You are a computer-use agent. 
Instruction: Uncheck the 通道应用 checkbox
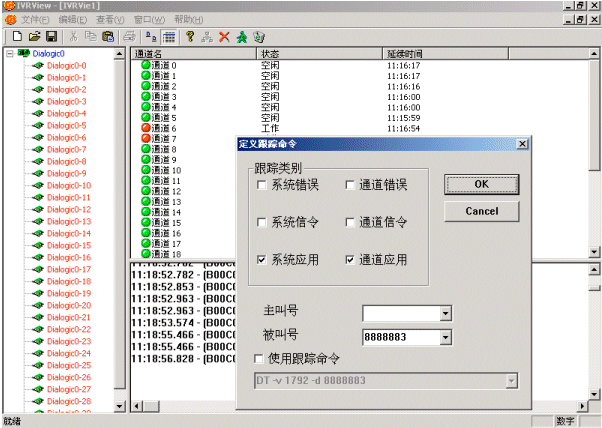[x=351, y=260]
